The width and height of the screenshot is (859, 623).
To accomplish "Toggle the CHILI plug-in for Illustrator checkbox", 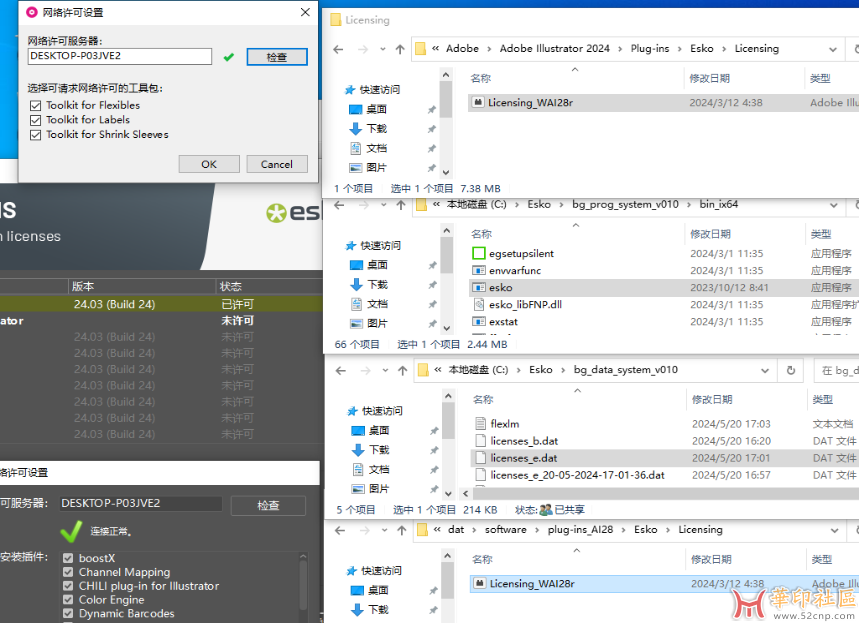I will [68, 586].
